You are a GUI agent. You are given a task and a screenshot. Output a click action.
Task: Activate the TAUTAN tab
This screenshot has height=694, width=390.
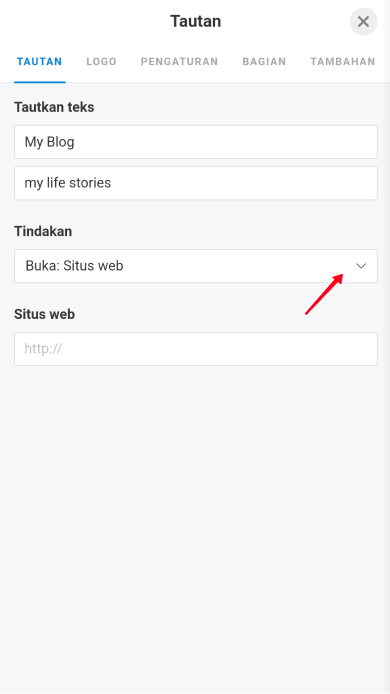pyautogui.click(x=39, y=62)
